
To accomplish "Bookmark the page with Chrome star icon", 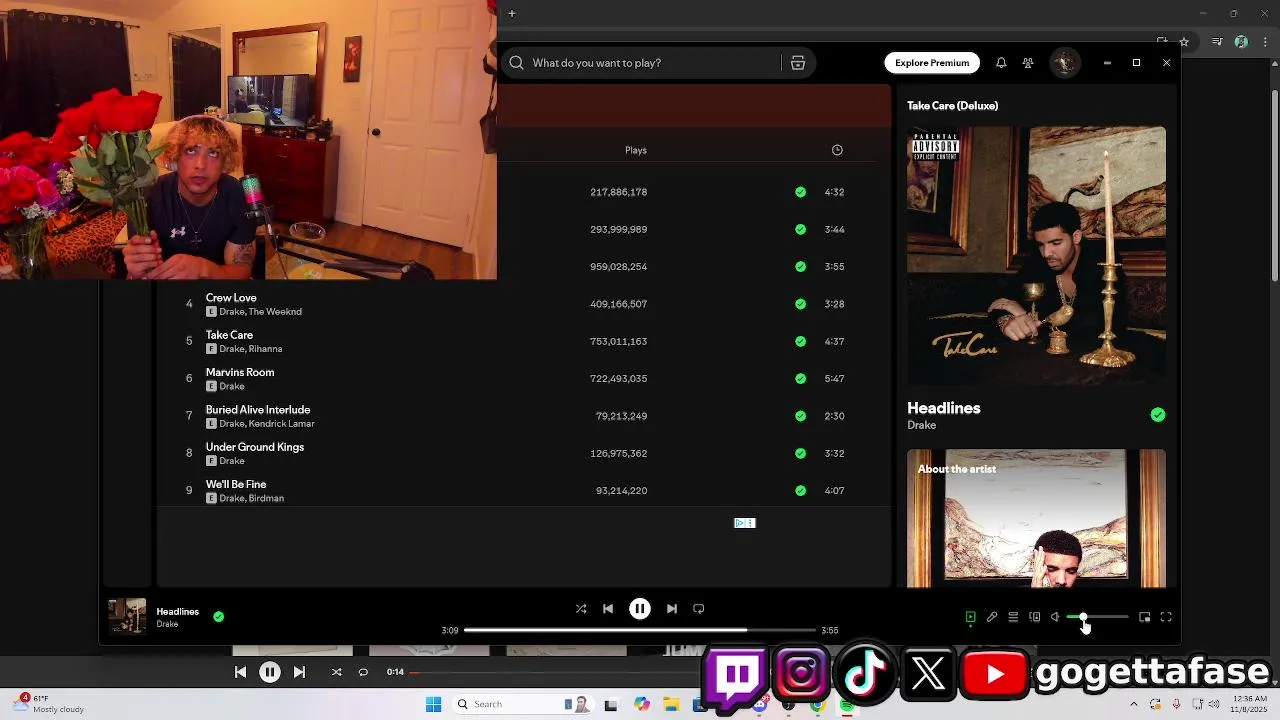I will [x=1184, y=42].
